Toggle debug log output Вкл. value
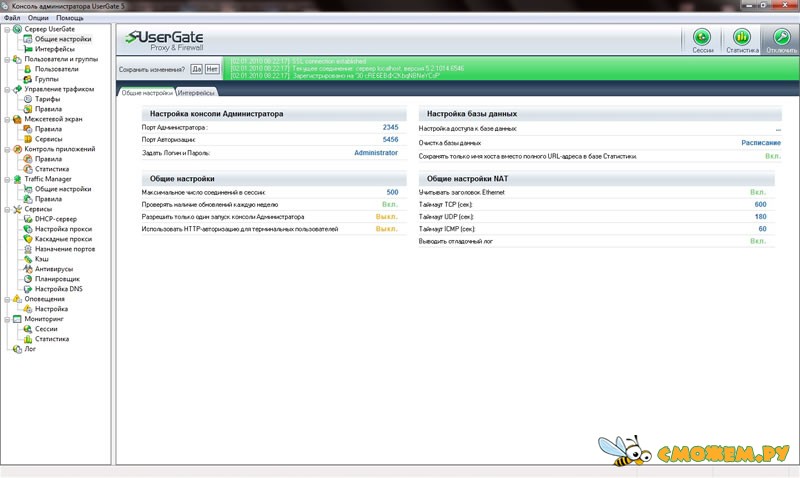The width and height of the screenshot is (800, 478). click(758, 241)
